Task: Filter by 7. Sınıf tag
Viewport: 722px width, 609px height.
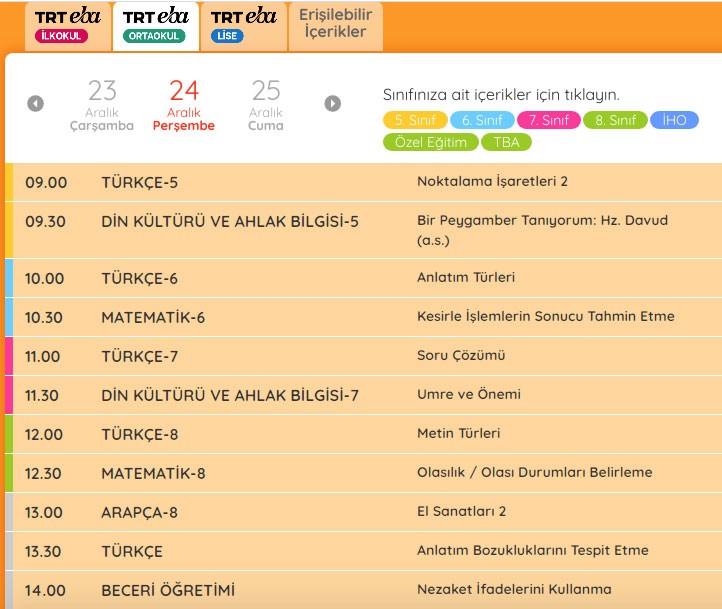Action: [x=549, y=120]
